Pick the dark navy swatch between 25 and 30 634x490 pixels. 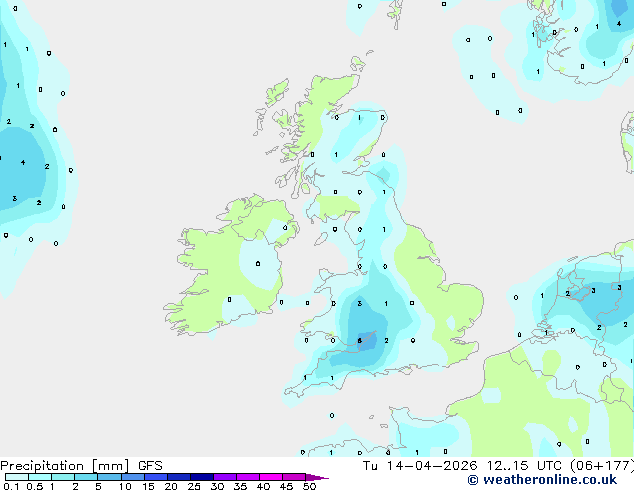[x=202, y=477]
